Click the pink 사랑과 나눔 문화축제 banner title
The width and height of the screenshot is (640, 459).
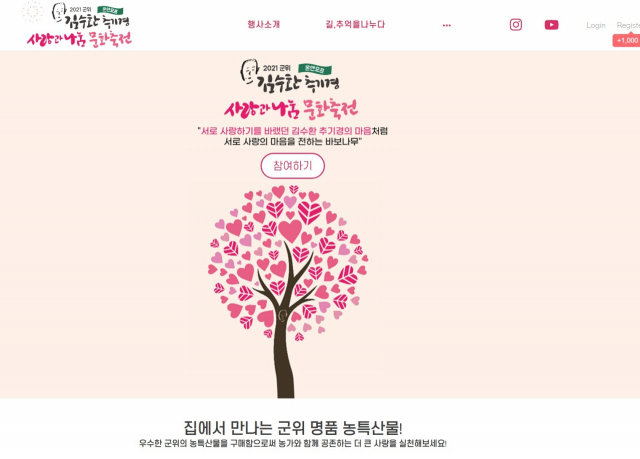tap(291, 109)
